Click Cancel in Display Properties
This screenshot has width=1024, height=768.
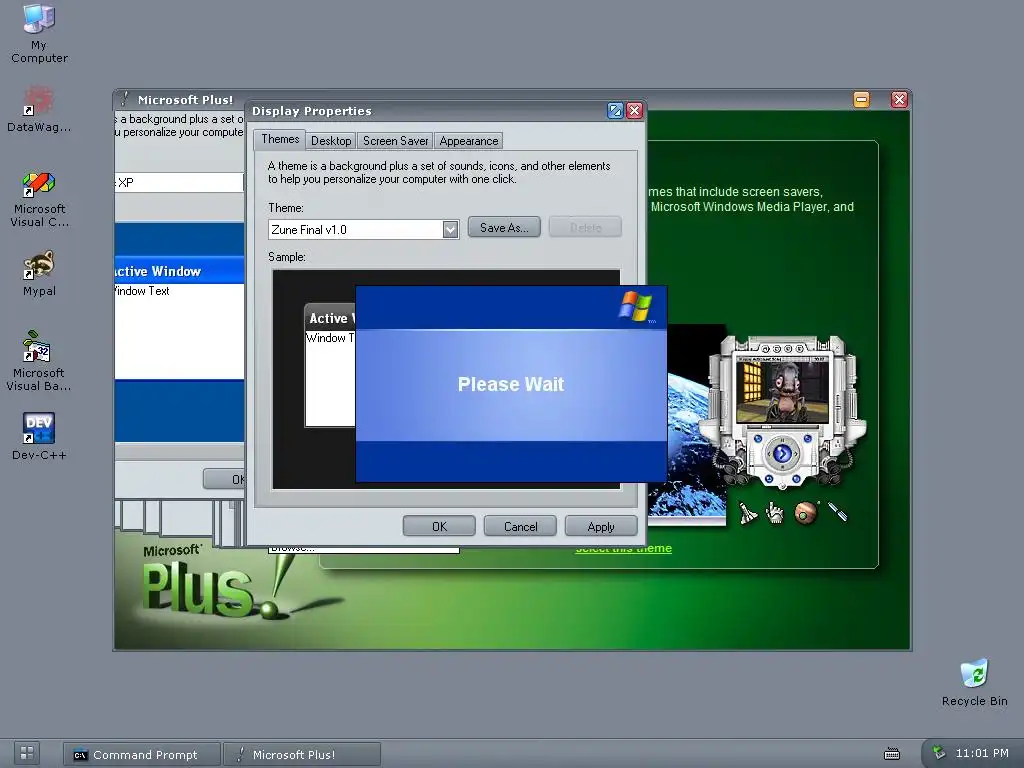point(520,526)
